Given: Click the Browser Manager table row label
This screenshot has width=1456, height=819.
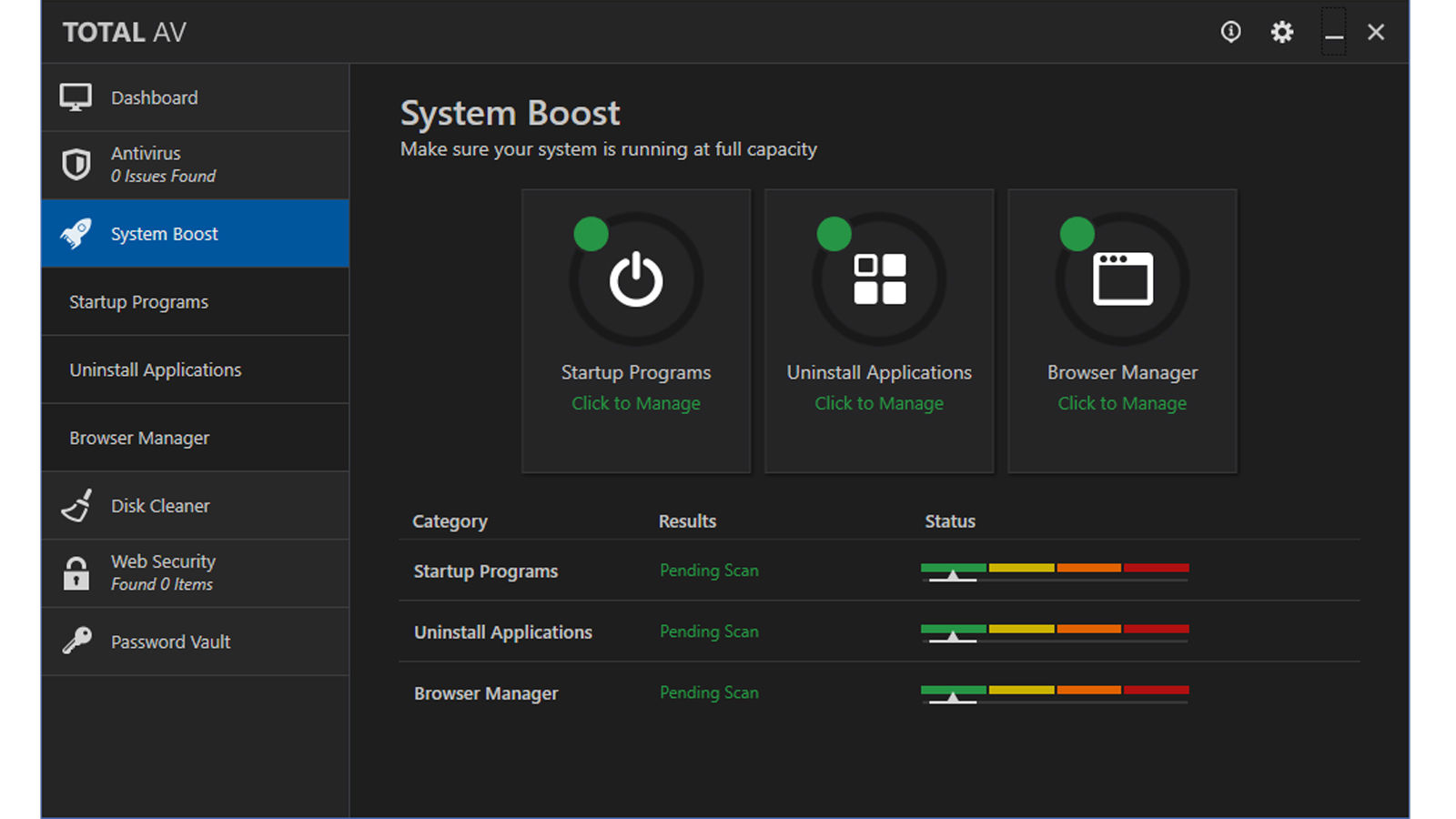Looking at the screenshot, I should 486,693.
